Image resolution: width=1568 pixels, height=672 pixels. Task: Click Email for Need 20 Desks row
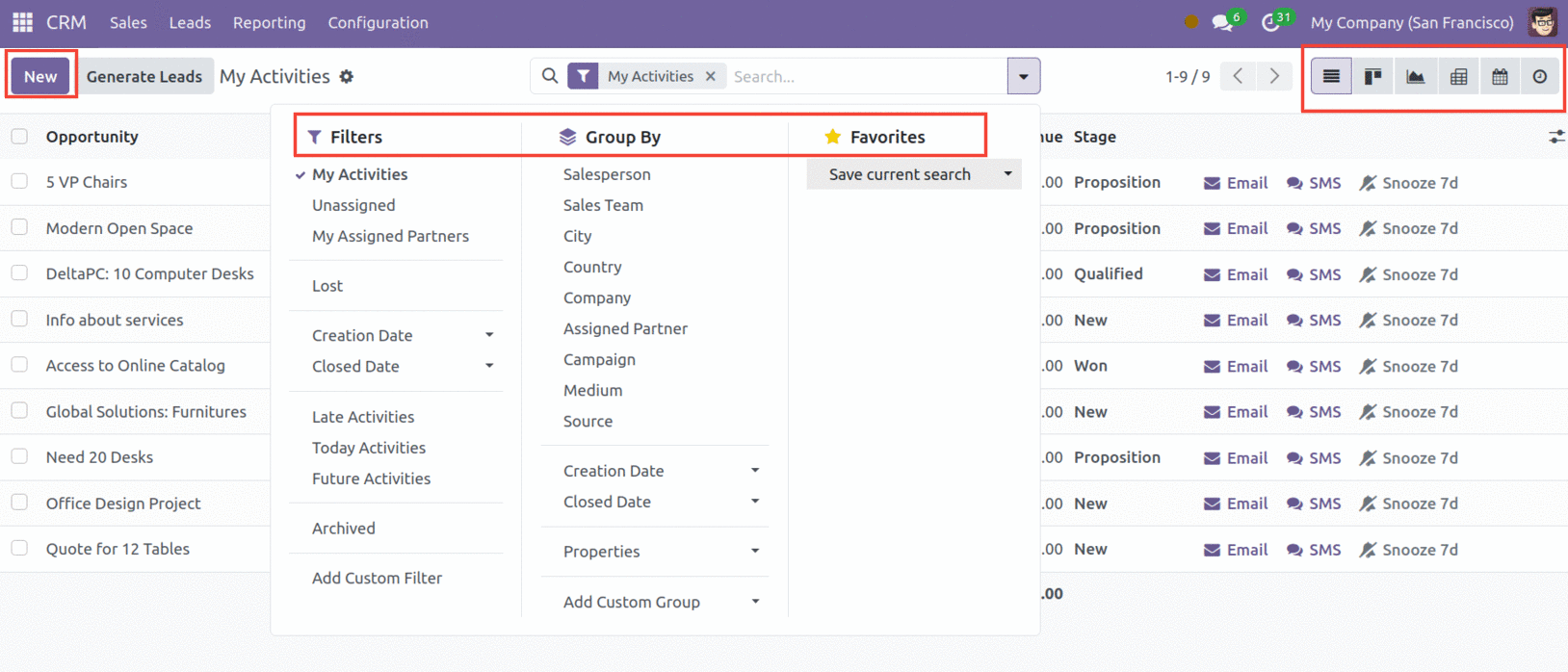click(x=1236, y=458)
